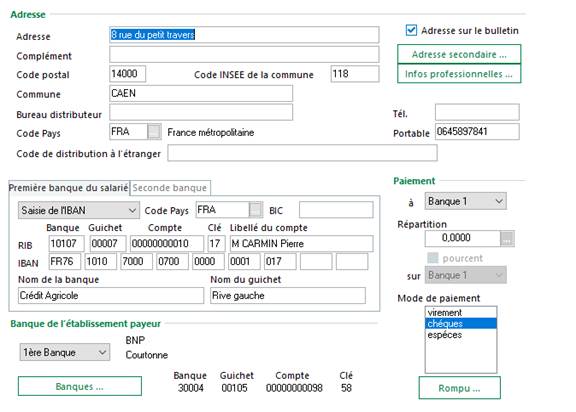Open bank Code Pays lookup beside BIC
This screenshot has width=576, height=412.
[256, 210]
